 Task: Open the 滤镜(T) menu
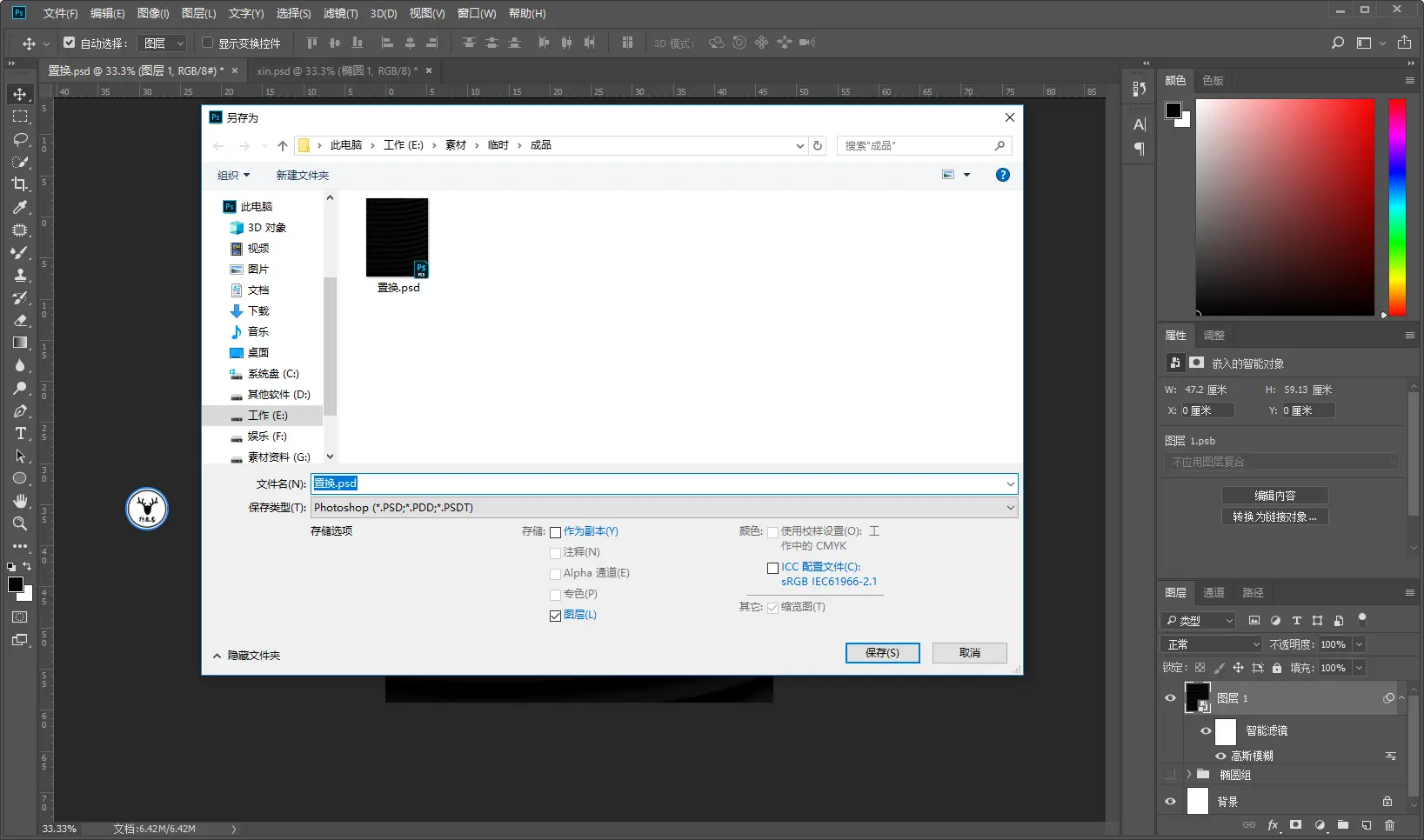click(340, 13)
